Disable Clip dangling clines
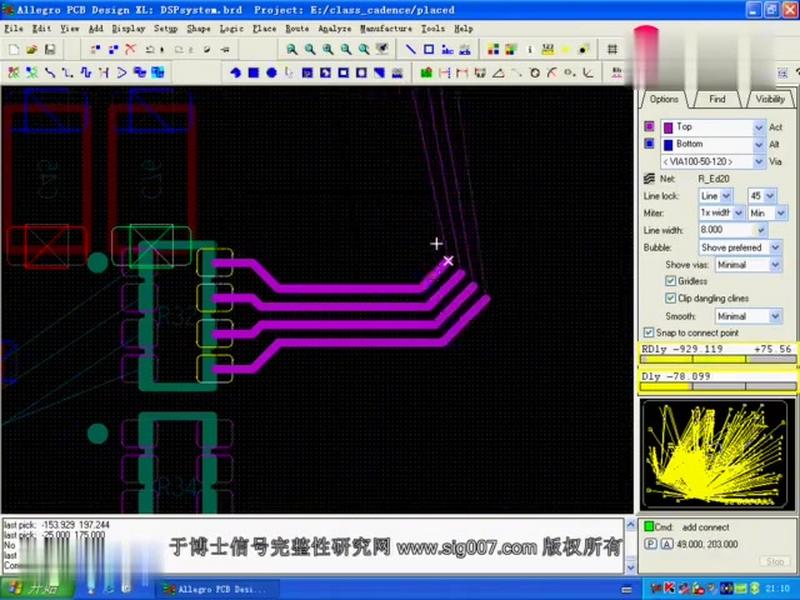 click(670, 298)
